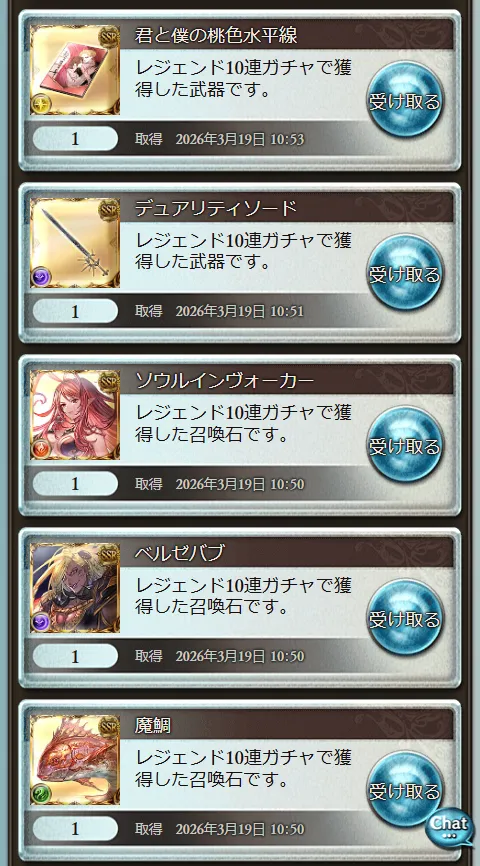Screen dimensions: 480x866
Task: Tap the デュアリティソード sword thumbnail
Action: 75,242
